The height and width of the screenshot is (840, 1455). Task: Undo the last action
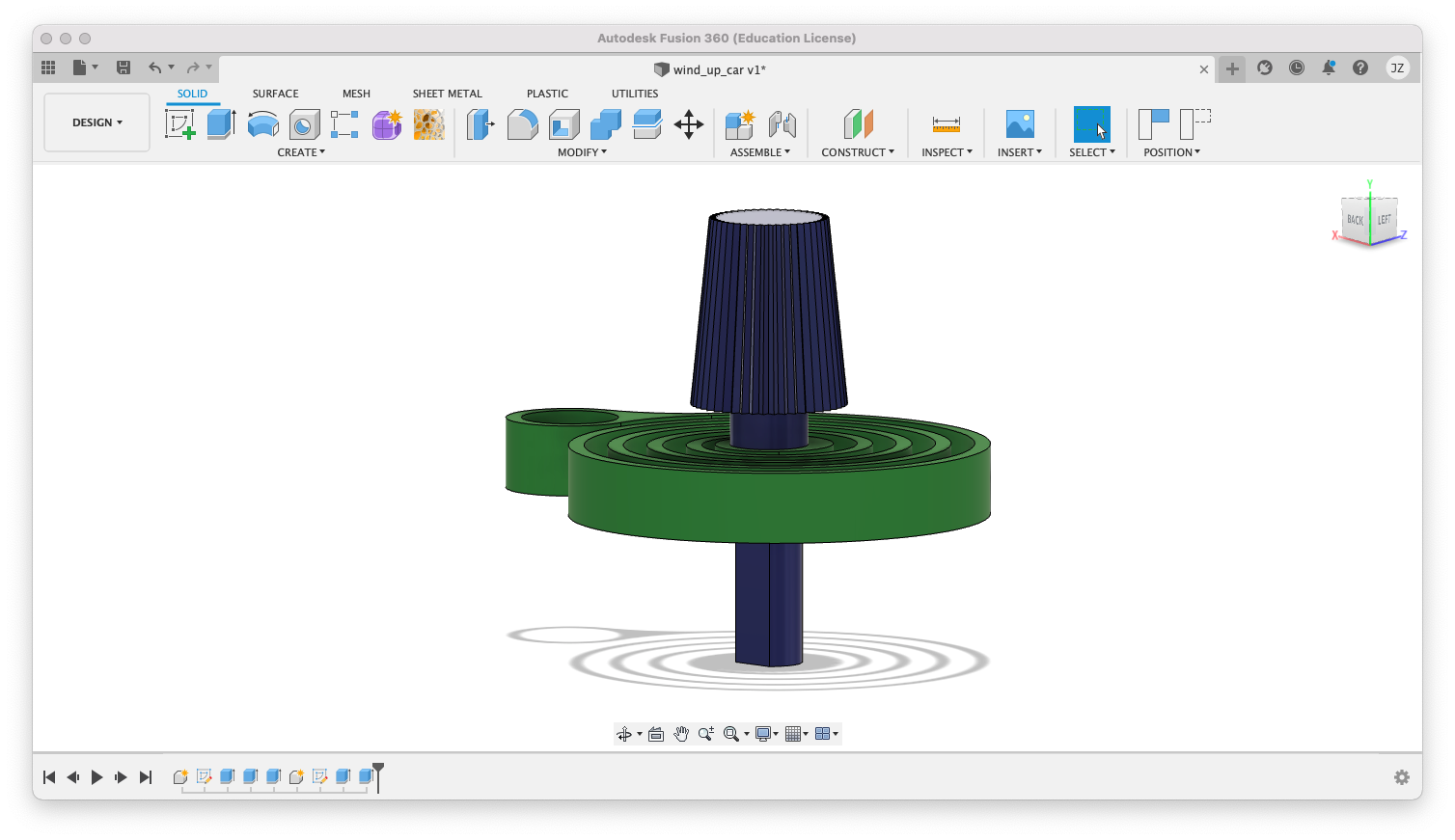coord(154,68)
